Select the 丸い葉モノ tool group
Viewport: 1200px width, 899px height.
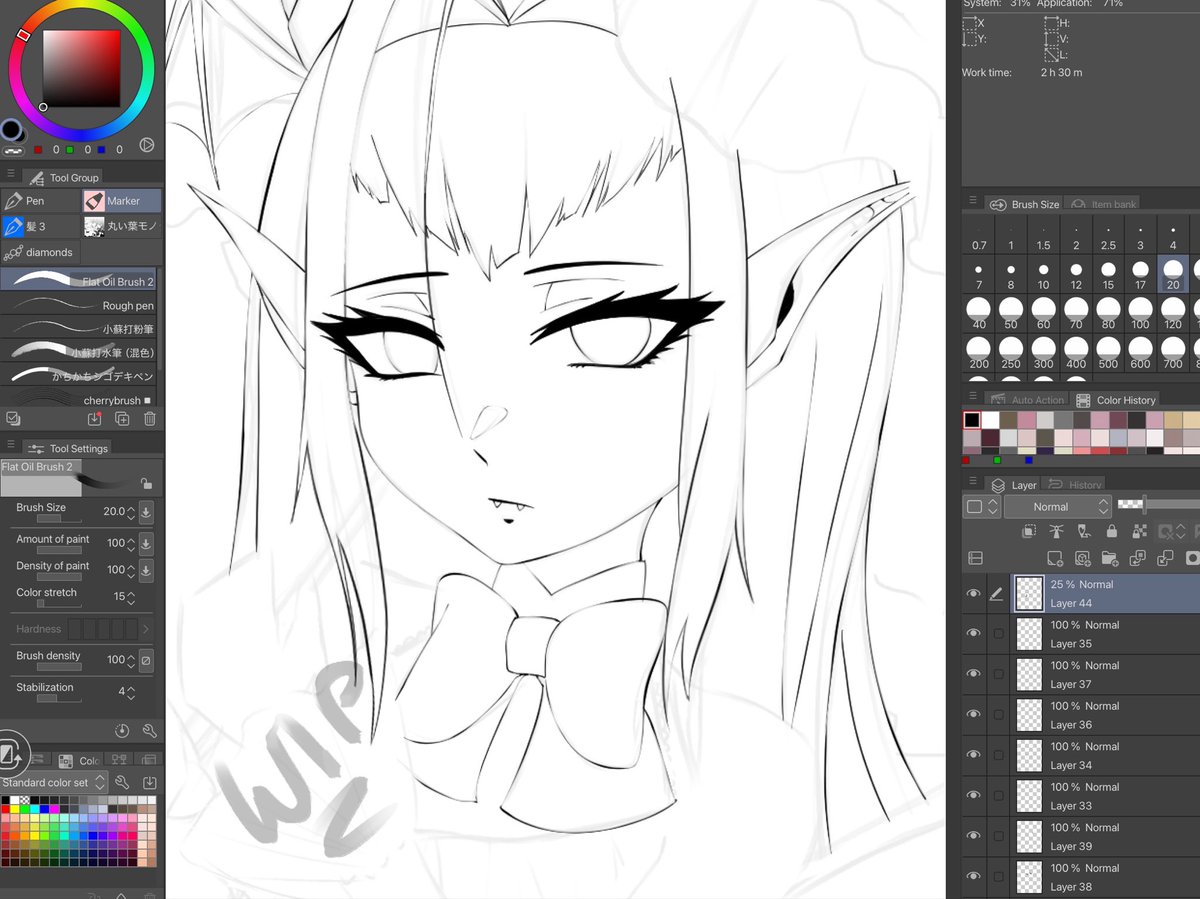121,227
